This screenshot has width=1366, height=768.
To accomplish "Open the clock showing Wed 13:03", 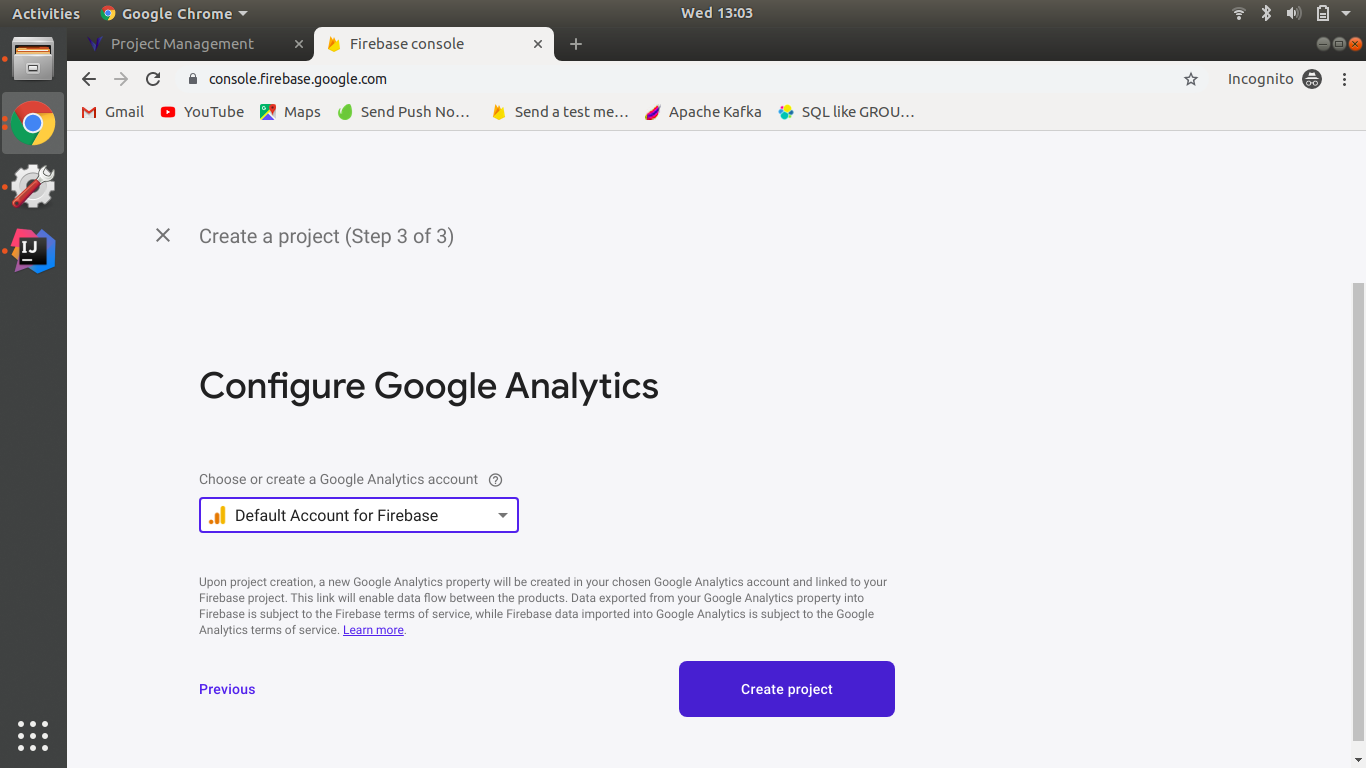I will [716, 13].
